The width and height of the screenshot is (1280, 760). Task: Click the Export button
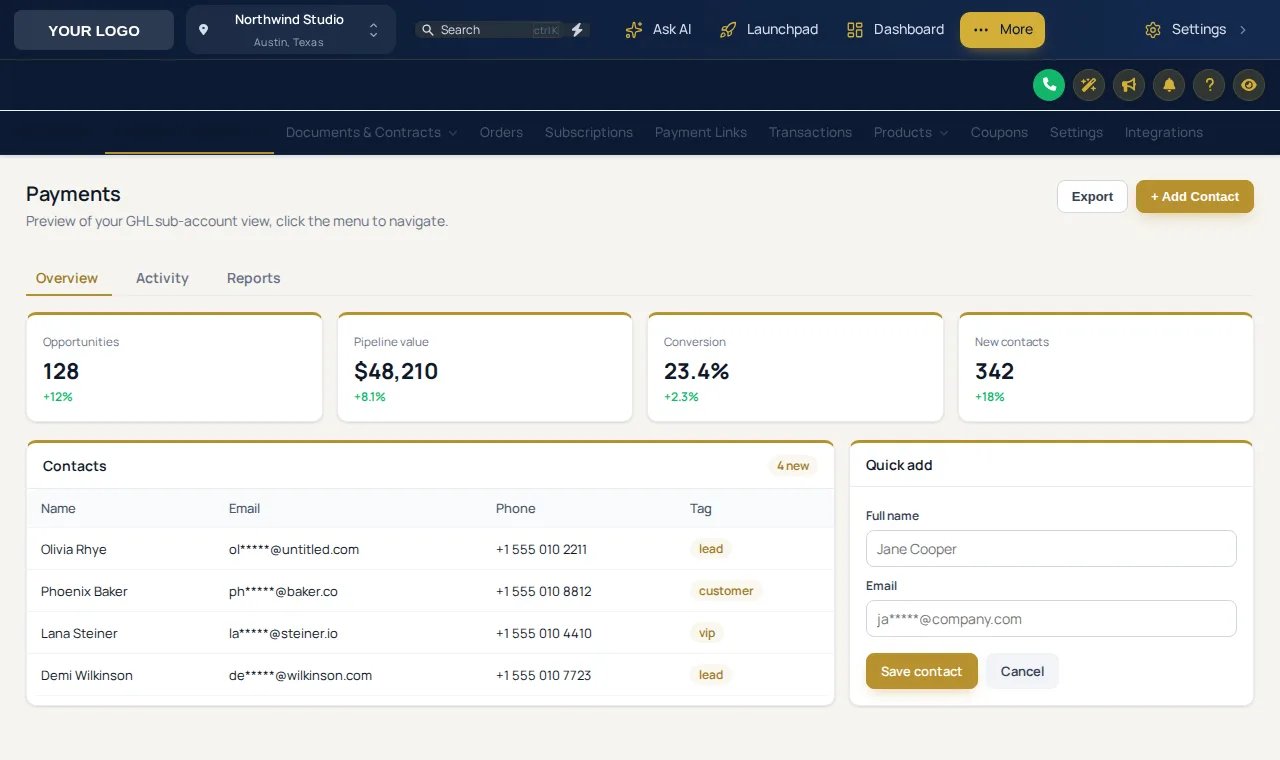[x=1092, y=197]
